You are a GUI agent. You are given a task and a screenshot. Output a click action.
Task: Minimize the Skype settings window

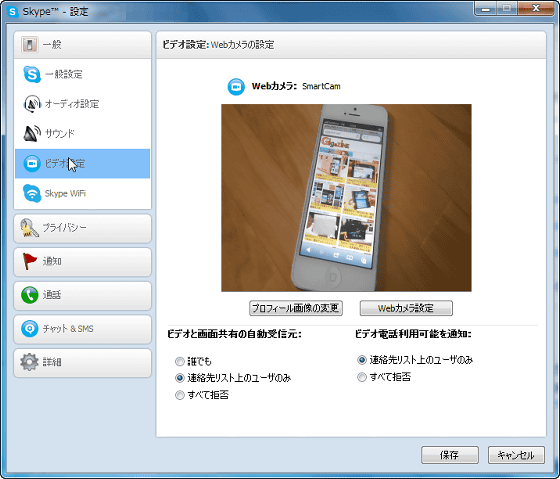pos(486,9)
